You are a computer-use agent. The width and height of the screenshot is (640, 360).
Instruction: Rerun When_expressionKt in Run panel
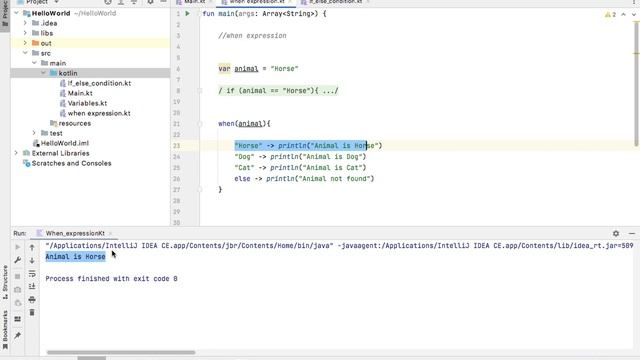(x=18, y=247)
